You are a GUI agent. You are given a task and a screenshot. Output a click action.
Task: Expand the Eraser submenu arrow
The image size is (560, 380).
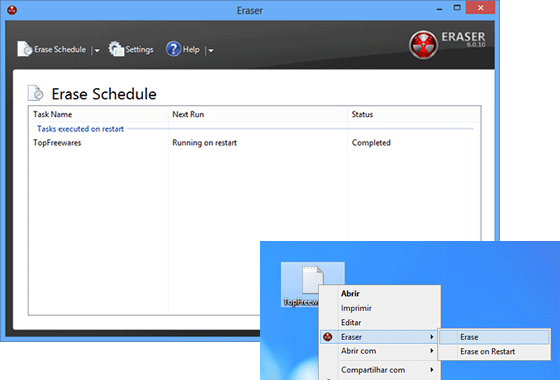(431, 337)
